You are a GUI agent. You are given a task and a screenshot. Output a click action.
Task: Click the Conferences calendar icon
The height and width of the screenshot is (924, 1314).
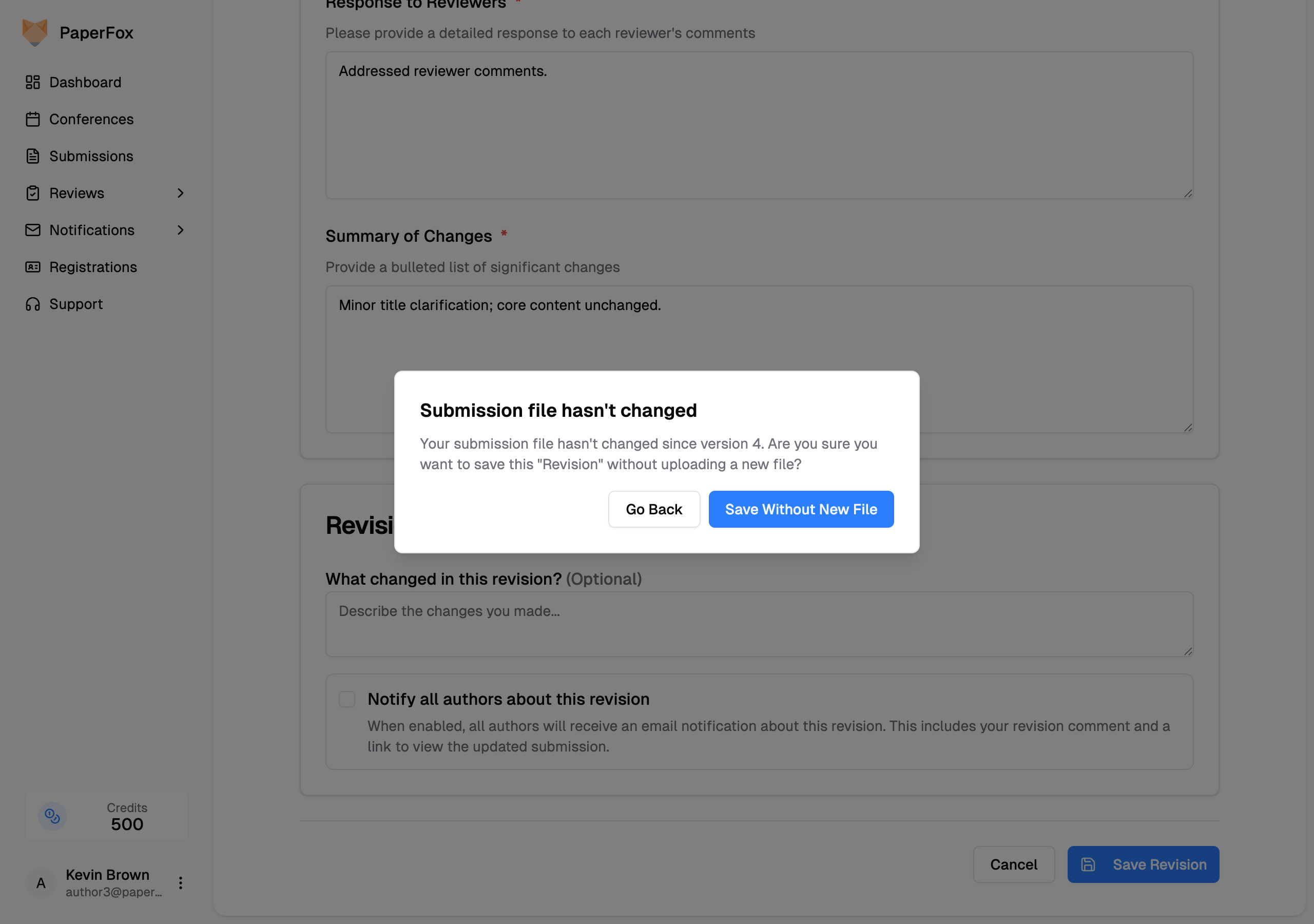(33, 119)
